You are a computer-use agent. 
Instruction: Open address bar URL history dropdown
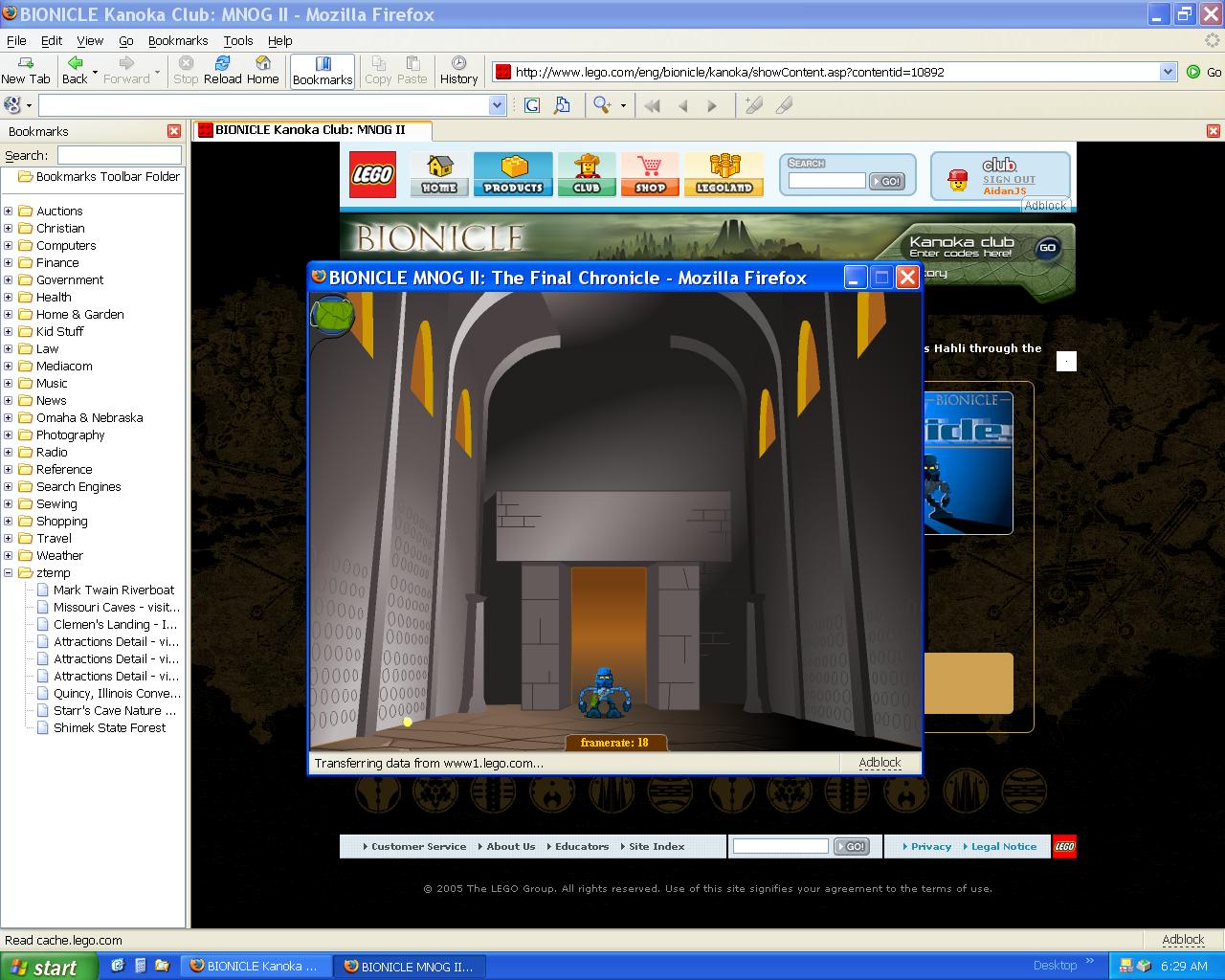click(1168, 72)
